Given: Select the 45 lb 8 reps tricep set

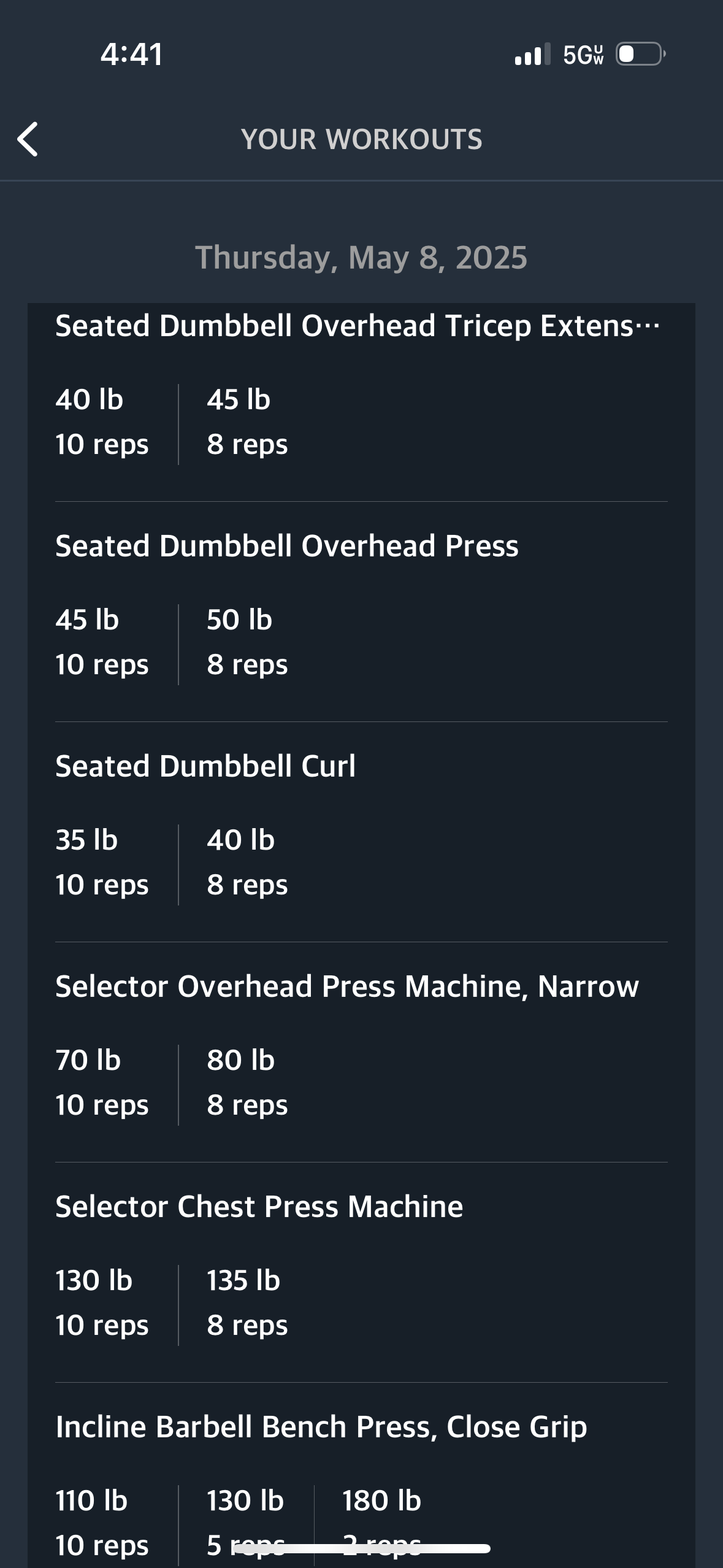Looking at the screenshot, I should point(247,422).
